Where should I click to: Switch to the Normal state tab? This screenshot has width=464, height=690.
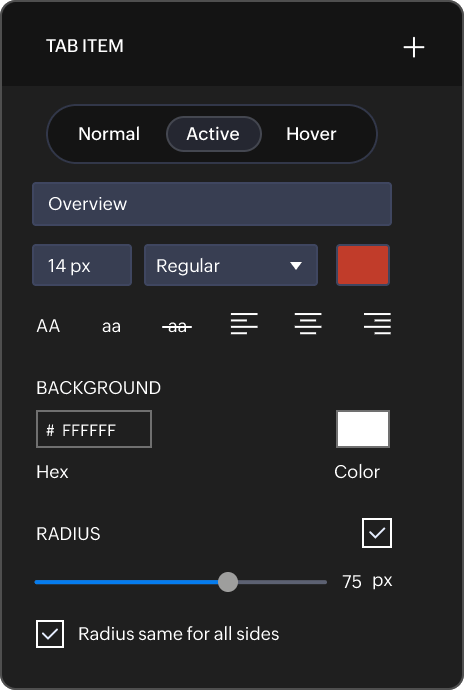coord(109,134)
